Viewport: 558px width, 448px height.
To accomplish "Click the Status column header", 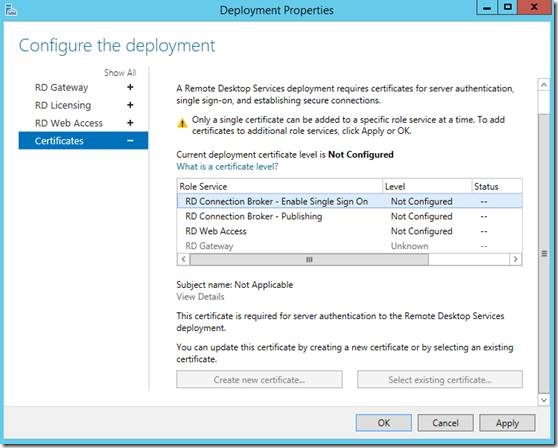I will [497, 186].
